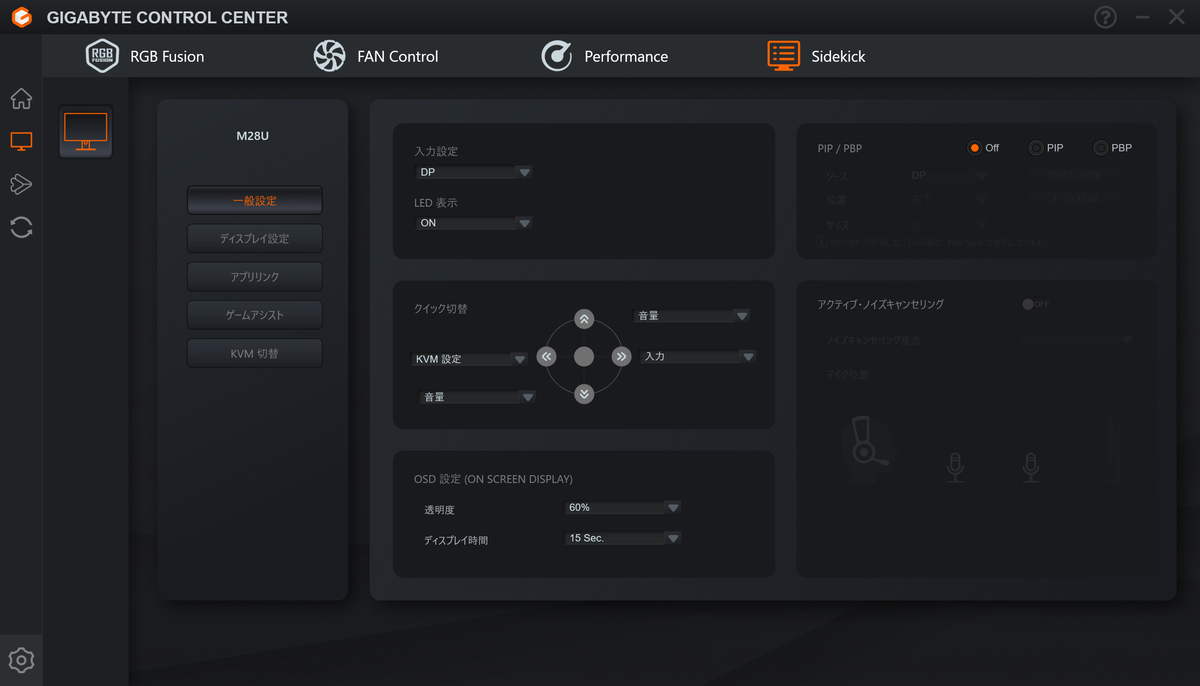Click the Gigabyte logo icon in the title bar
The height and width of the screenshot is (686, 1200).
21,17
